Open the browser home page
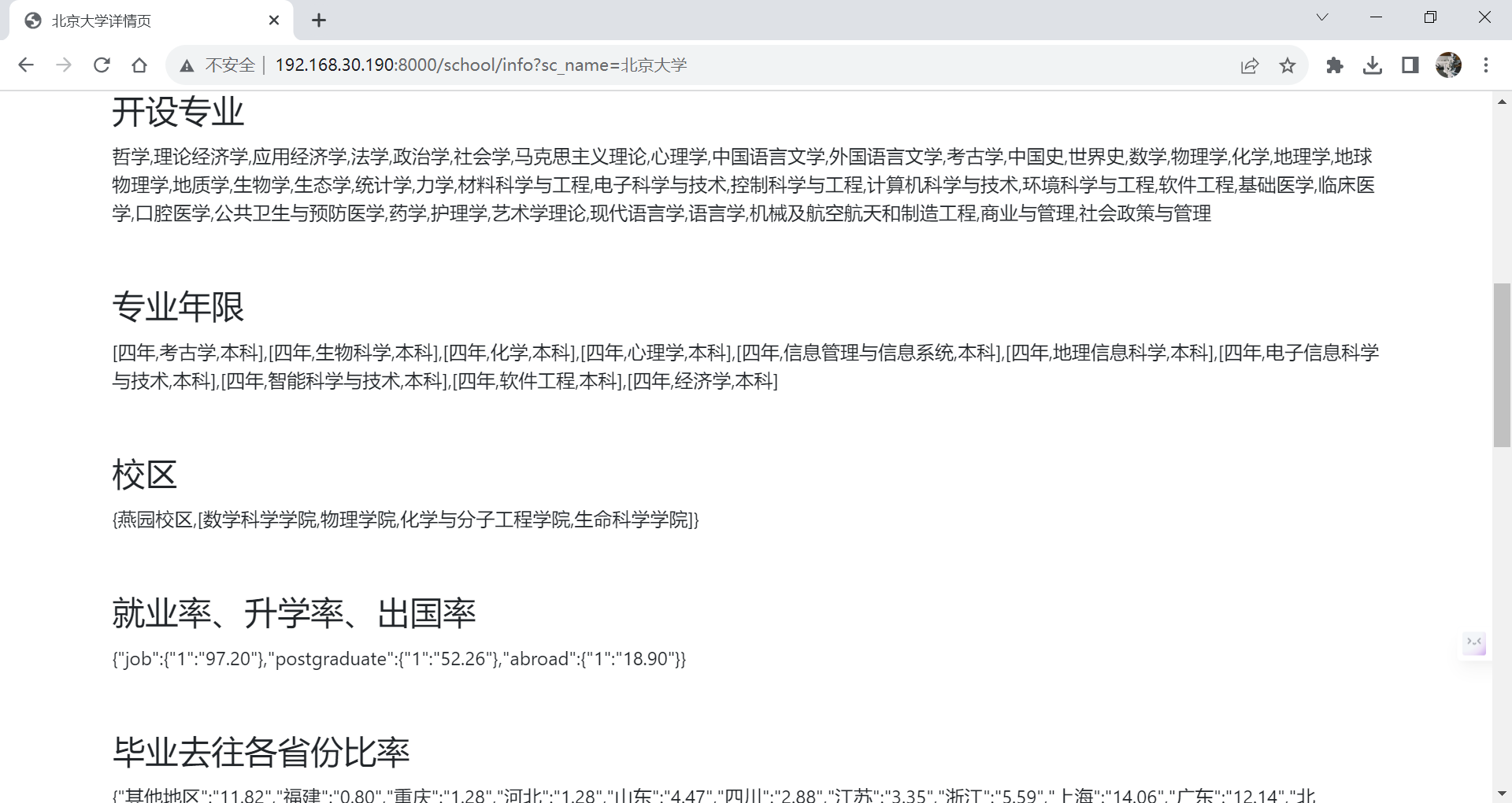Screen dimensions: 1512x803 [139, 65]
